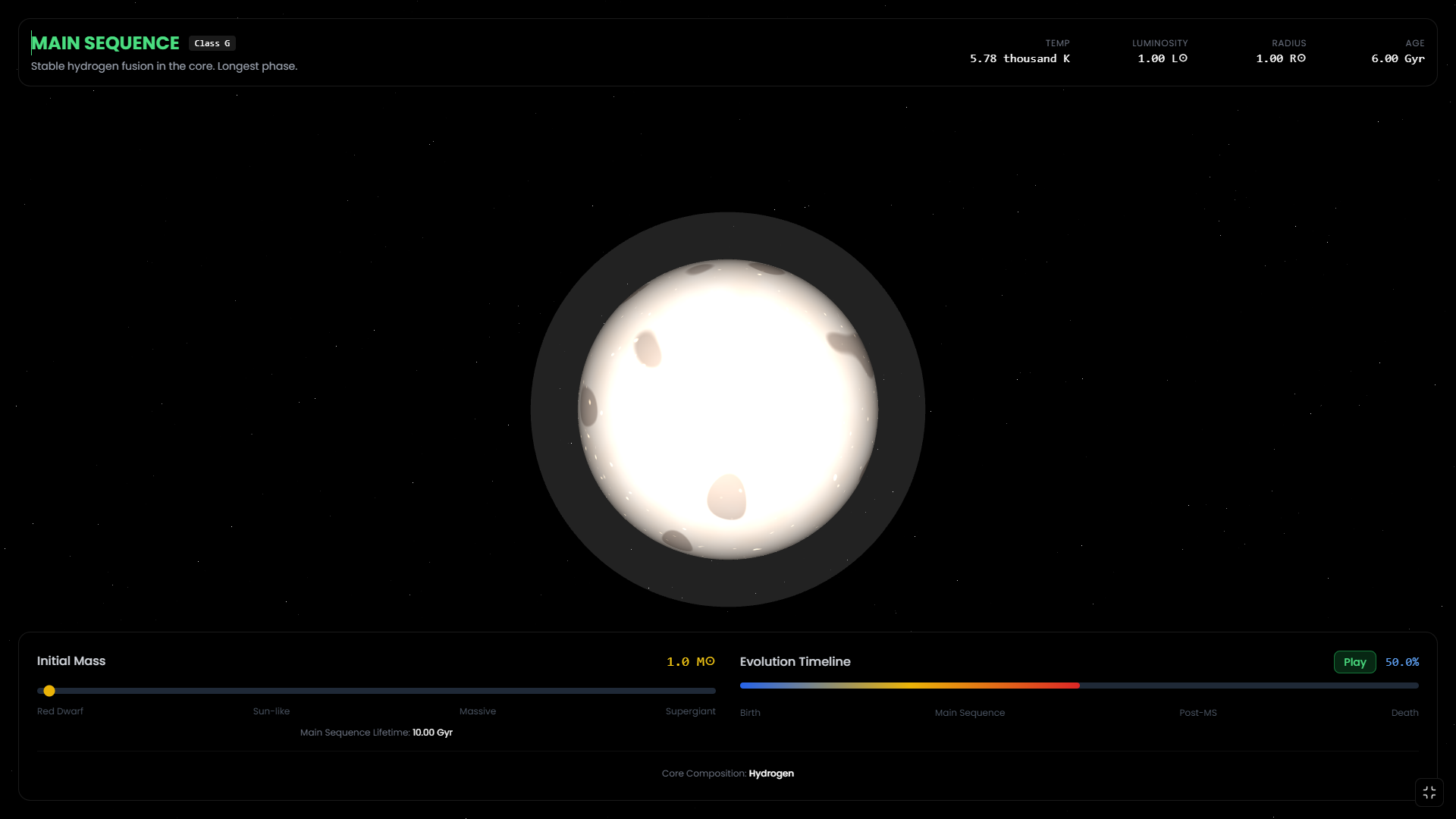Click the TEMP value readout
This screenshot has width=1456, height=819.
(x=1019, y=58)
